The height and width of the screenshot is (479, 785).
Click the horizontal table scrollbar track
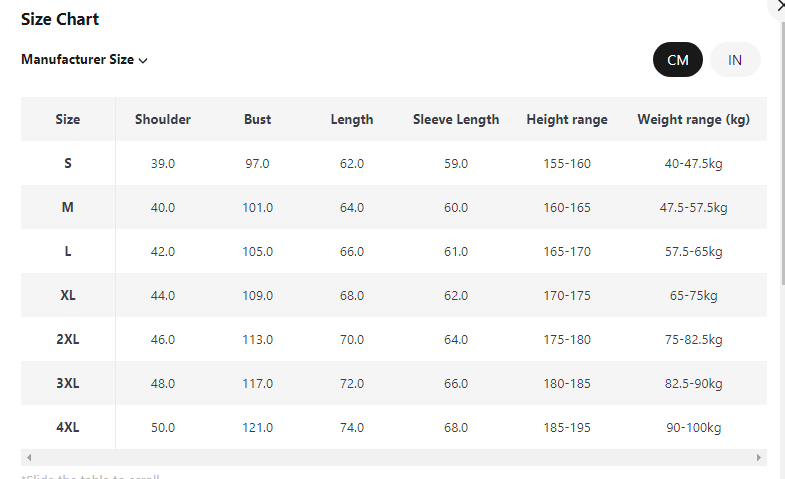pos(400,457)
